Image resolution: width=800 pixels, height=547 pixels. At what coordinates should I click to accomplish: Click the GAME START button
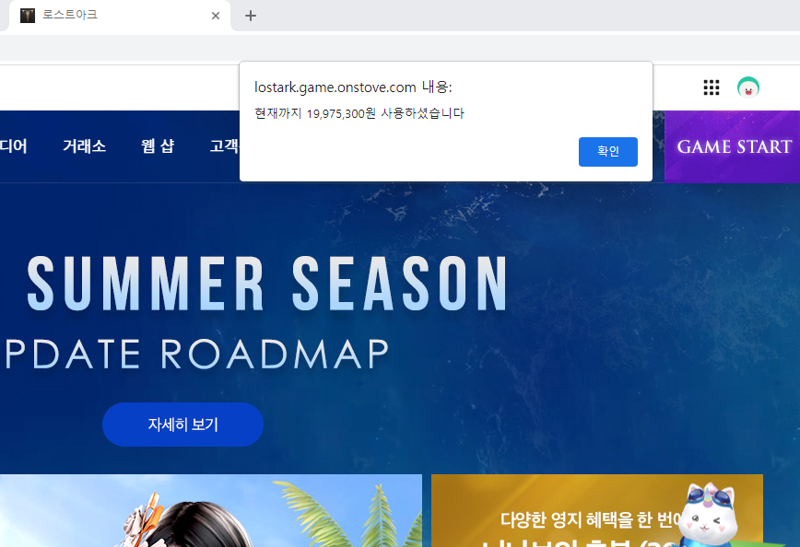click(732, 146)
